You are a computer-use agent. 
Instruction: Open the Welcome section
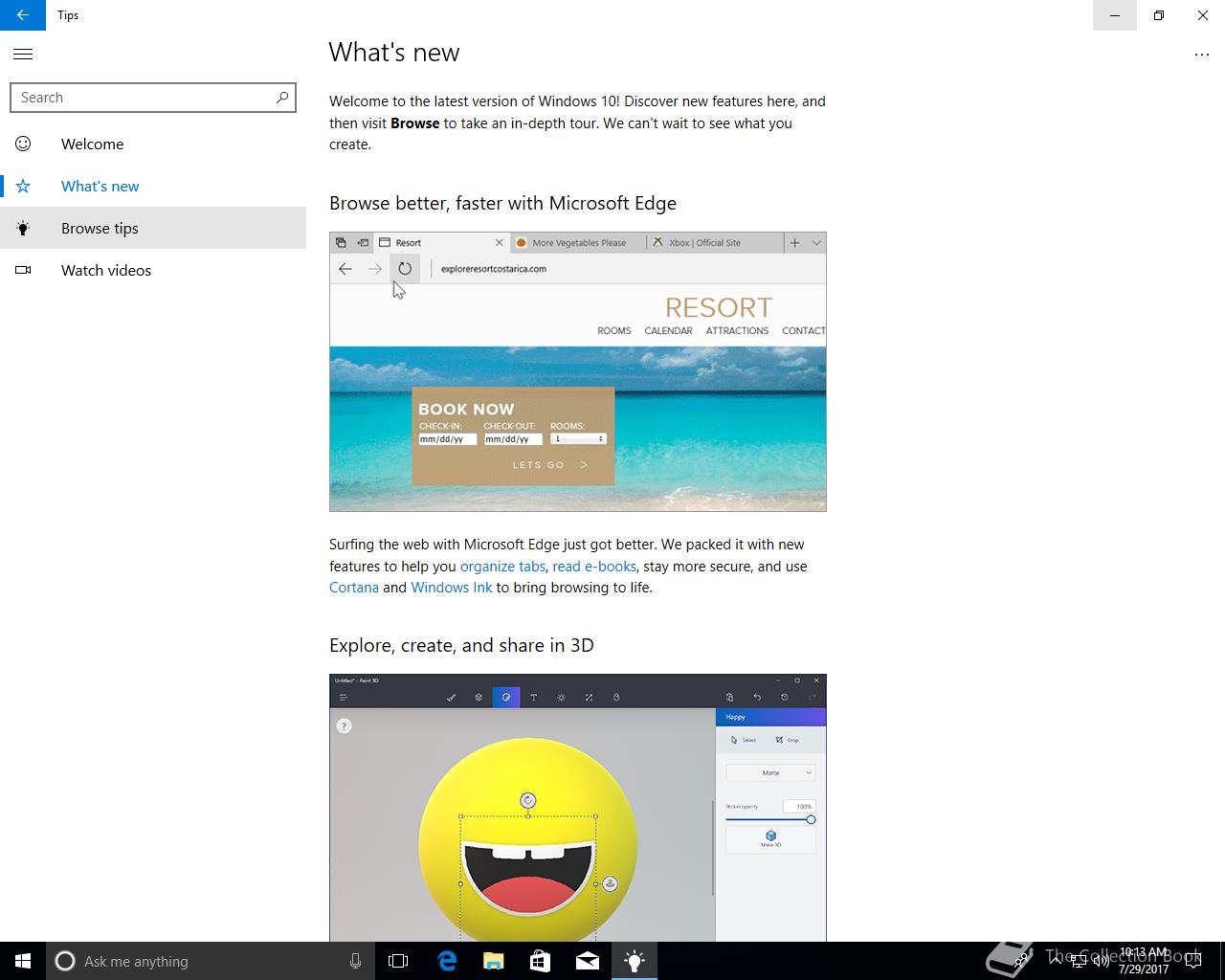(x=153, y=144)
